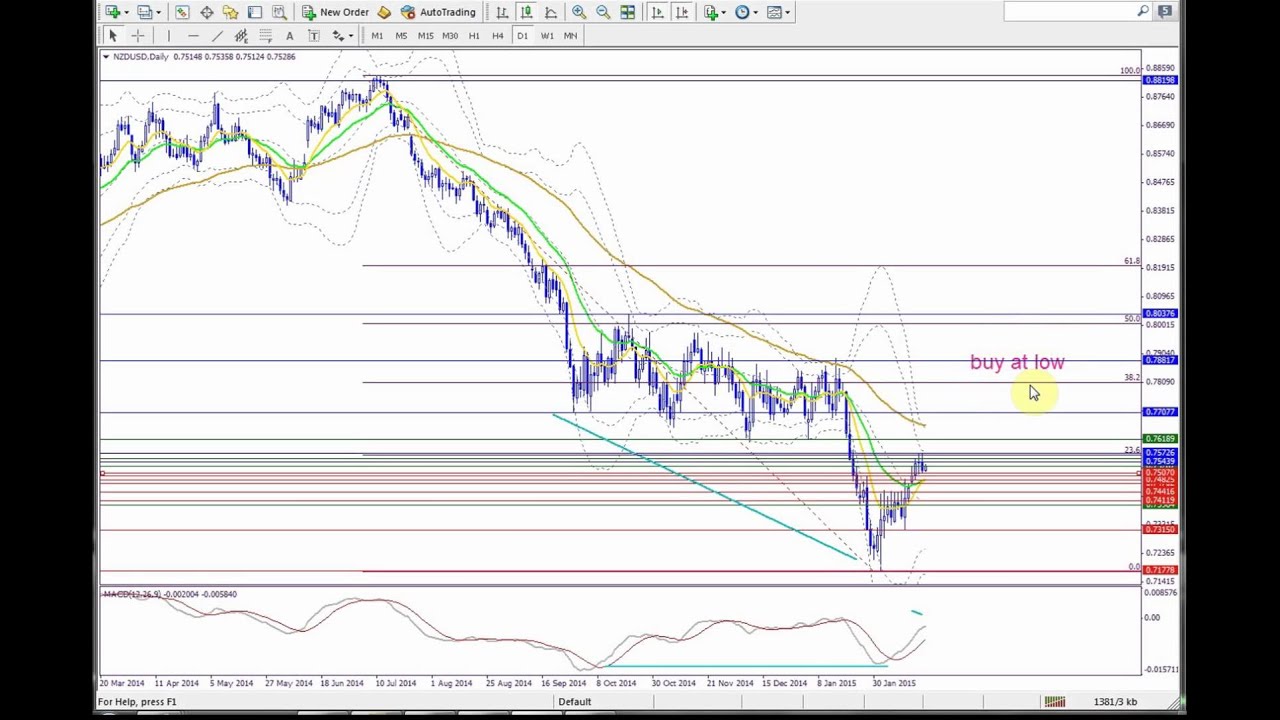Zoom in on the chart
This screenshot has height=720, width=1280.
[579, 12]
